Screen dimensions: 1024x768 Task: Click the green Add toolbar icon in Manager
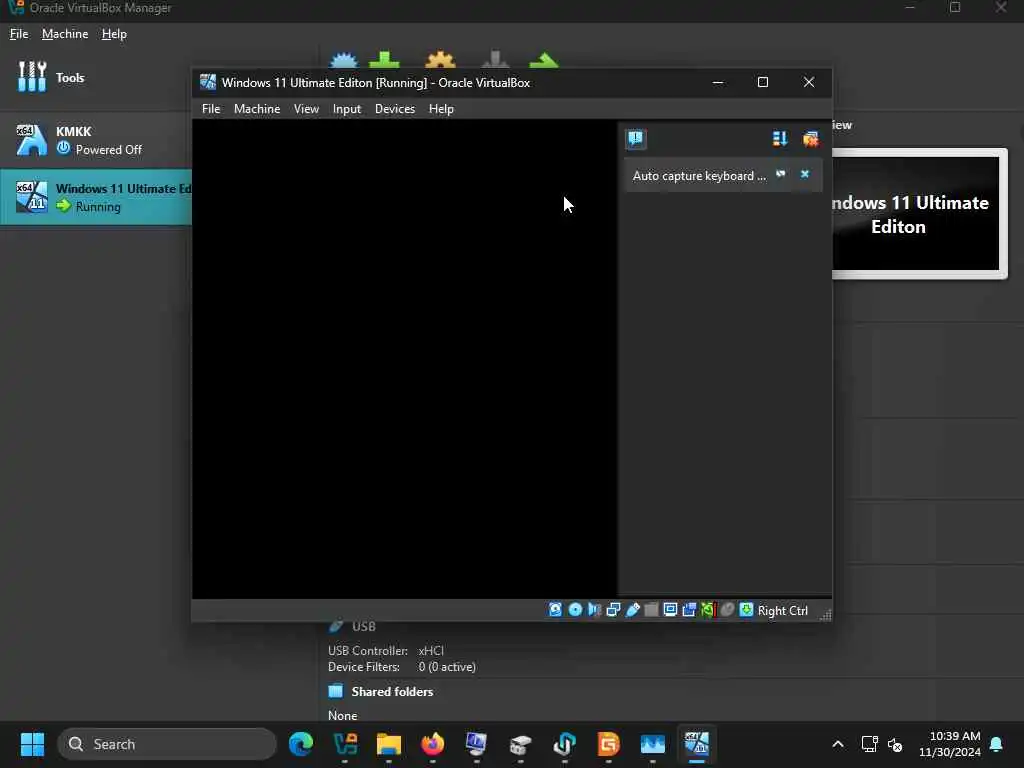click(x=384, y=60)
